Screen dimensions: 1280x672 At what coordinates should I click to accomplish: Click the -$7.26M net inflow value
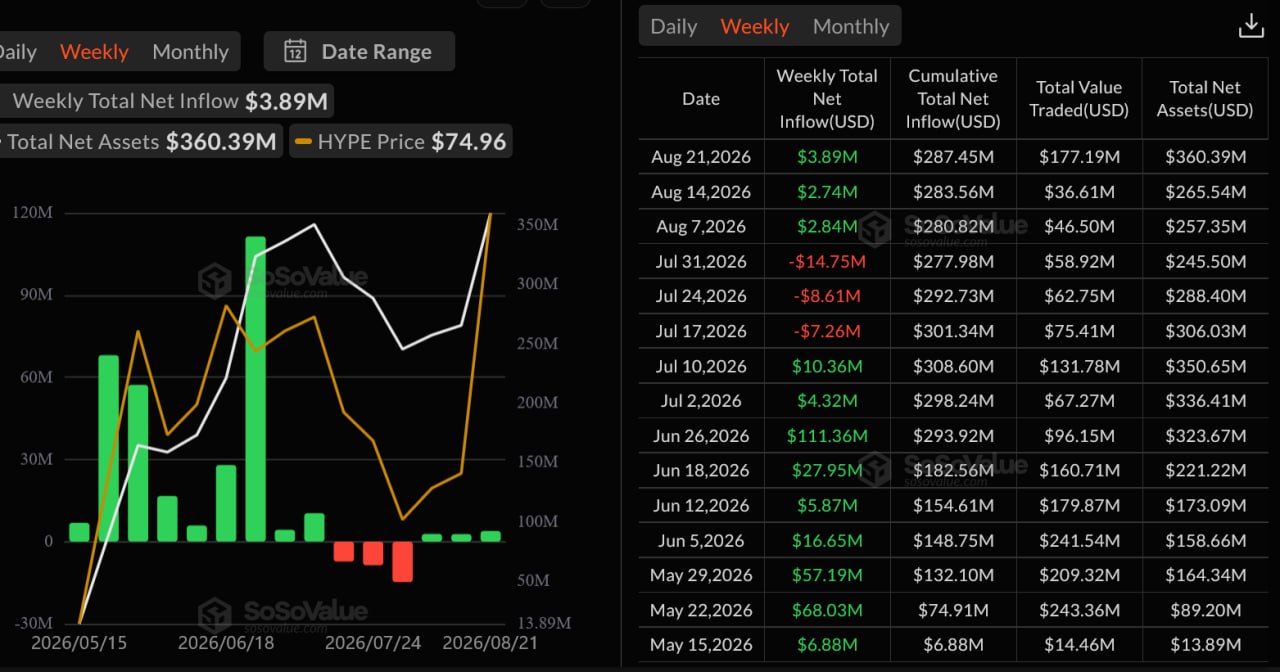click(827, 331)
